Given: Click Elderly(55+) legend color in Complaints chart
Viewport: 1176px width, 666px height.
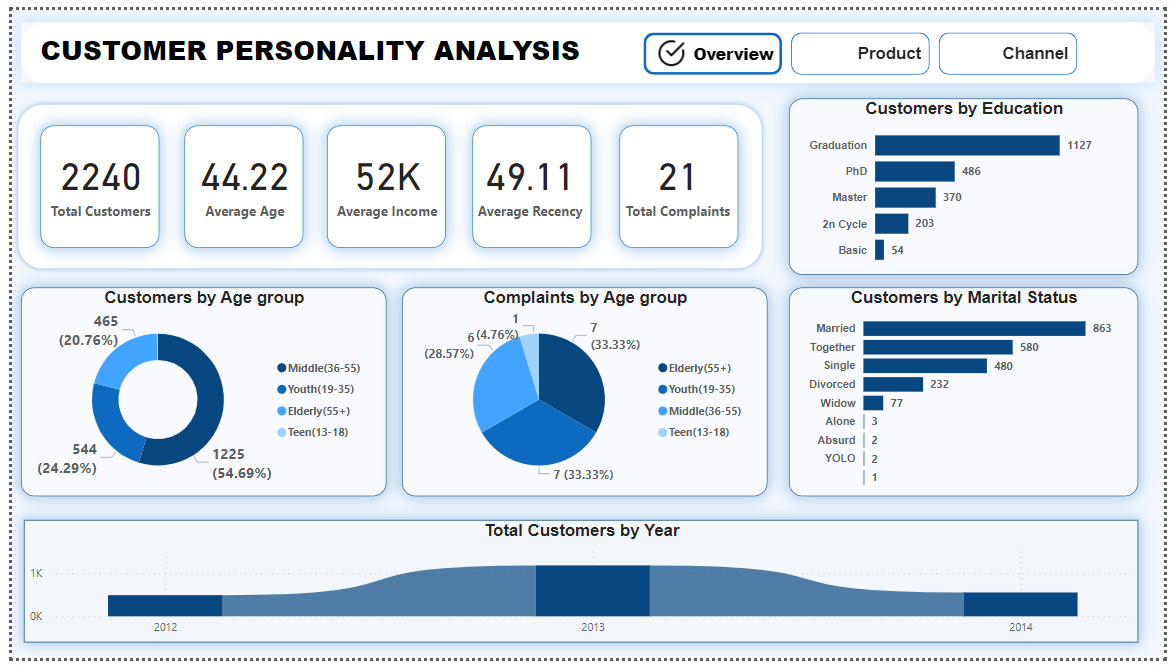Looking at the screenshot, I should (x=663, y=368).
